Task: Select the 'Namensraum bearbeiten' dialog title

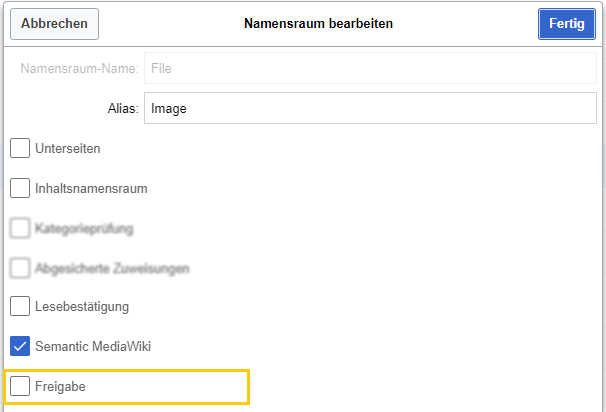Action: click(318, 24)
